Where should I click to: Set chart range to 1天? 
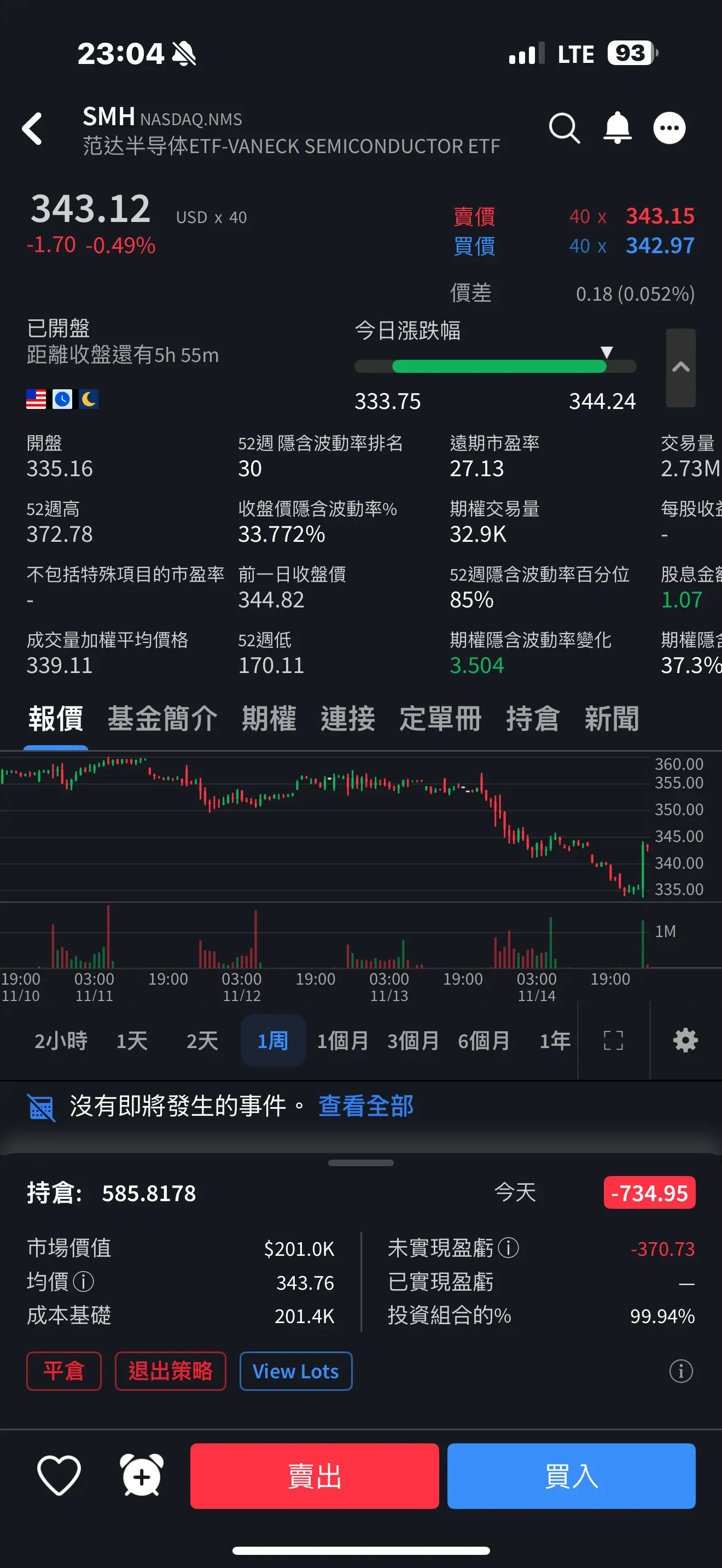coord(131,1041)
